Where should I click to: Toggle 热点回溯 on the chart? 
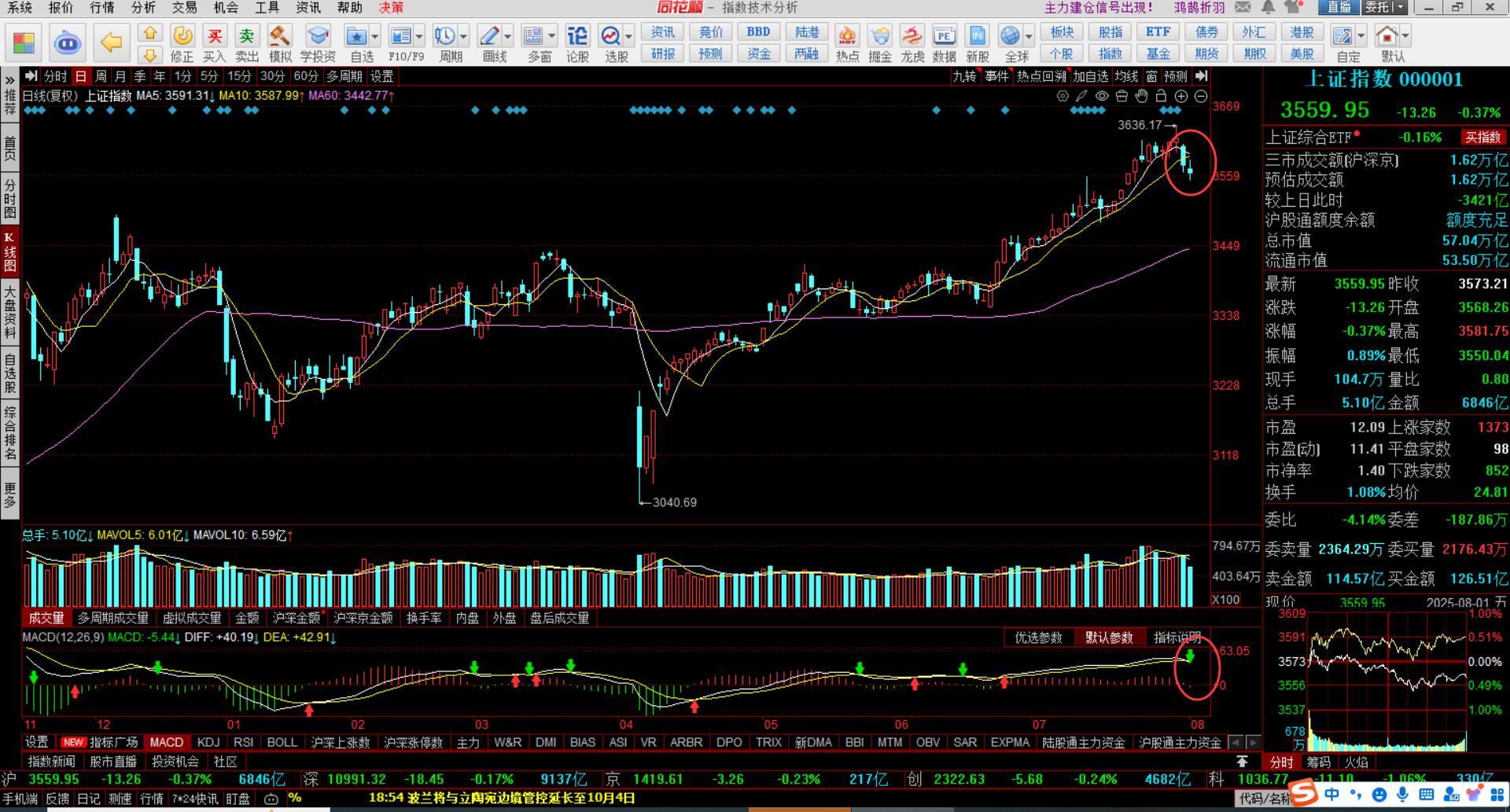pyautogui.click(x=1041, y=76)
